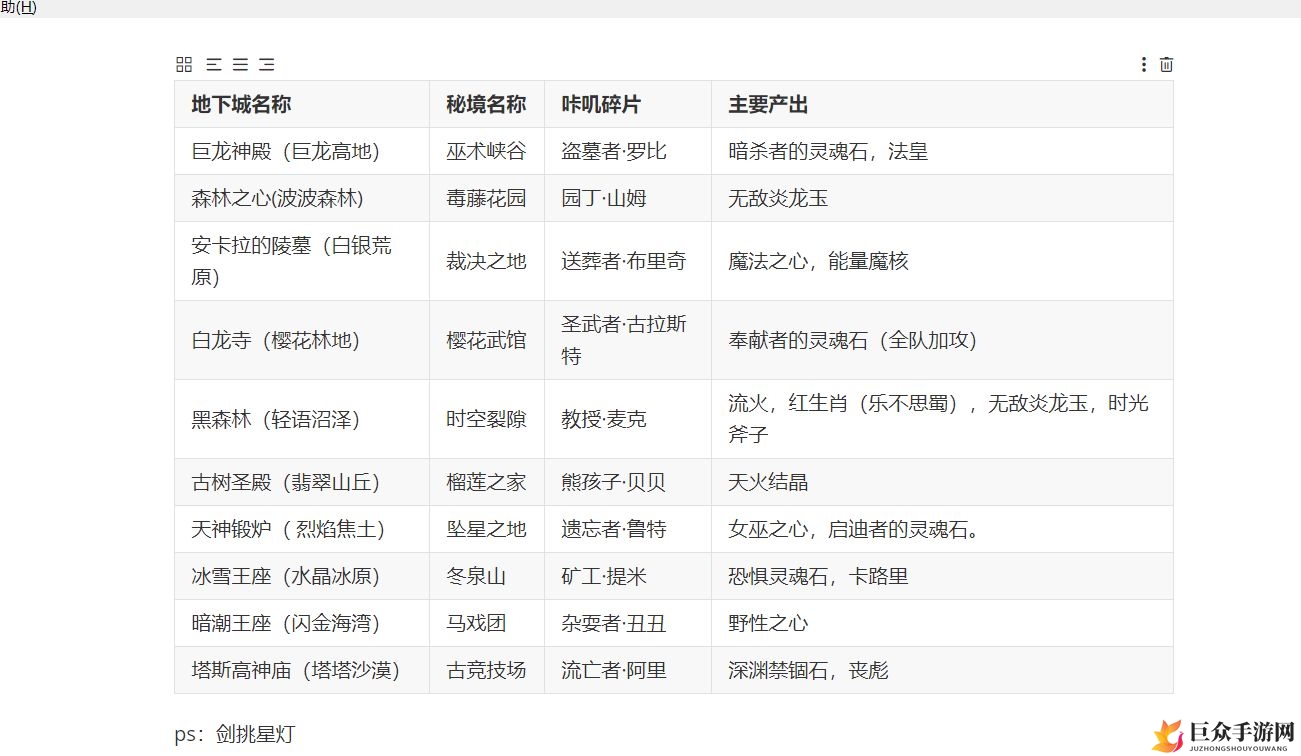The width and height of the screenshot is (1301, 756).
Task: Click the cell 杂耍者·丑丑
Action: (x=628, y=623)
